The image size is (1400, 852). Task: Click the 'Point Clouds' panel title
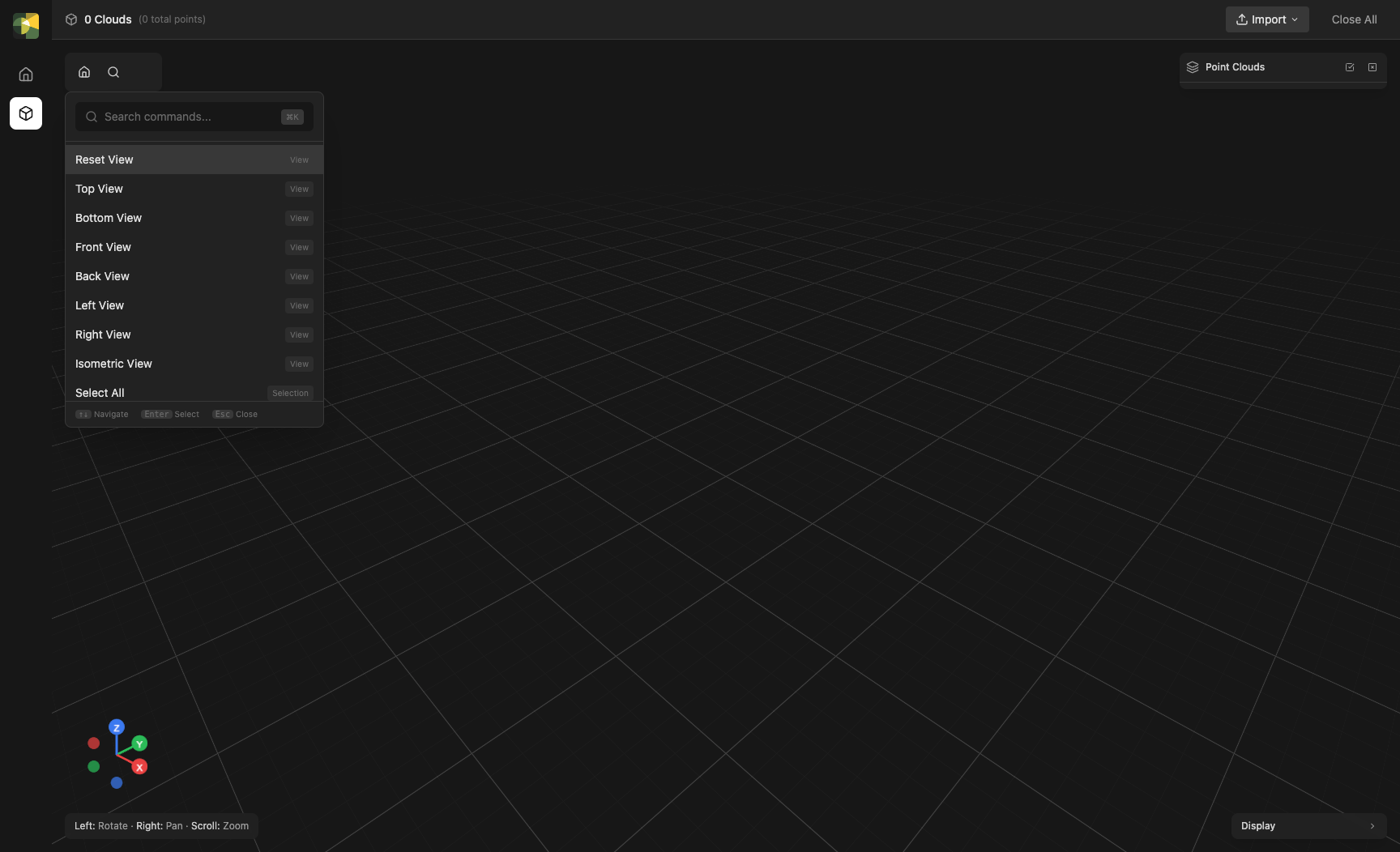[1235, 67]
